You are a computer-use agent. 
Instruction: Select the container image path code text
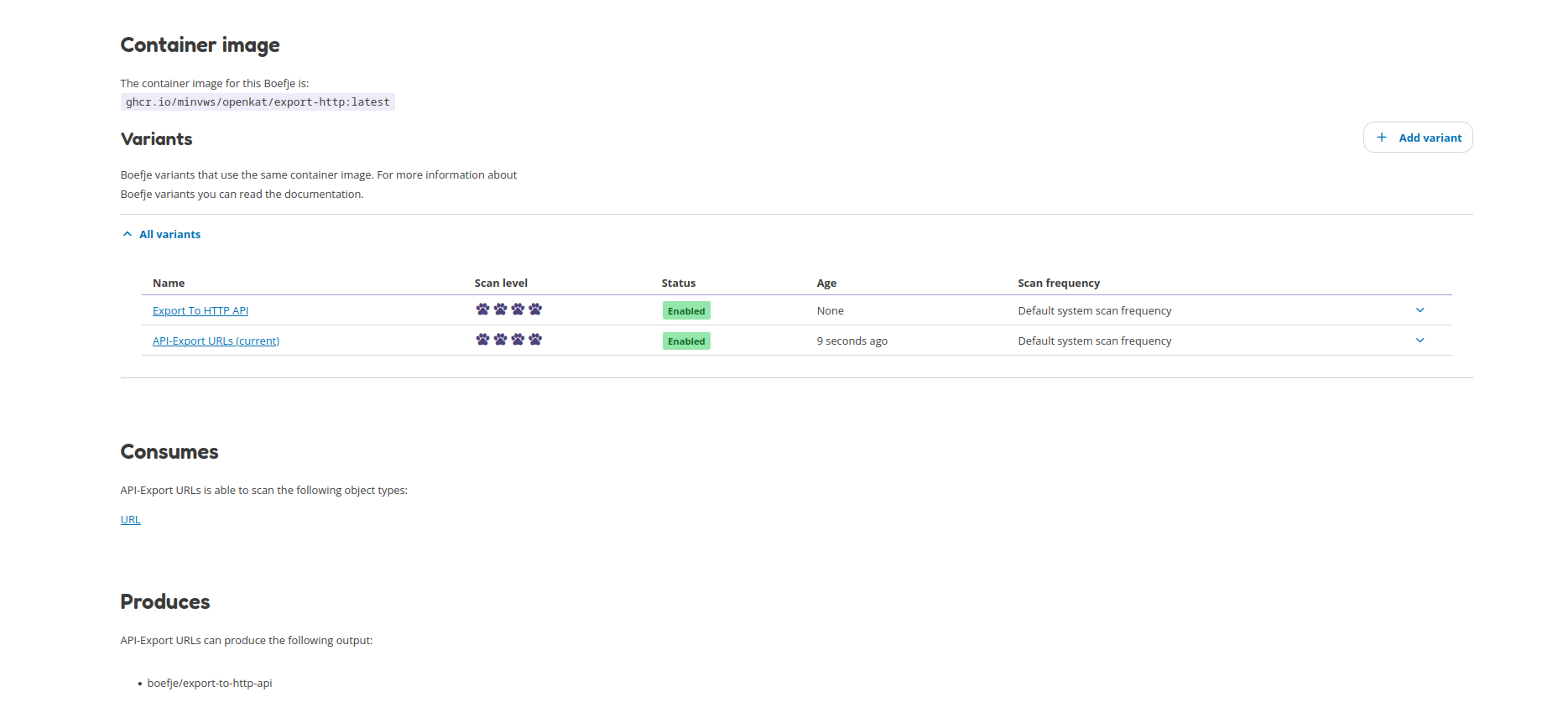click(x=258, y=102)
